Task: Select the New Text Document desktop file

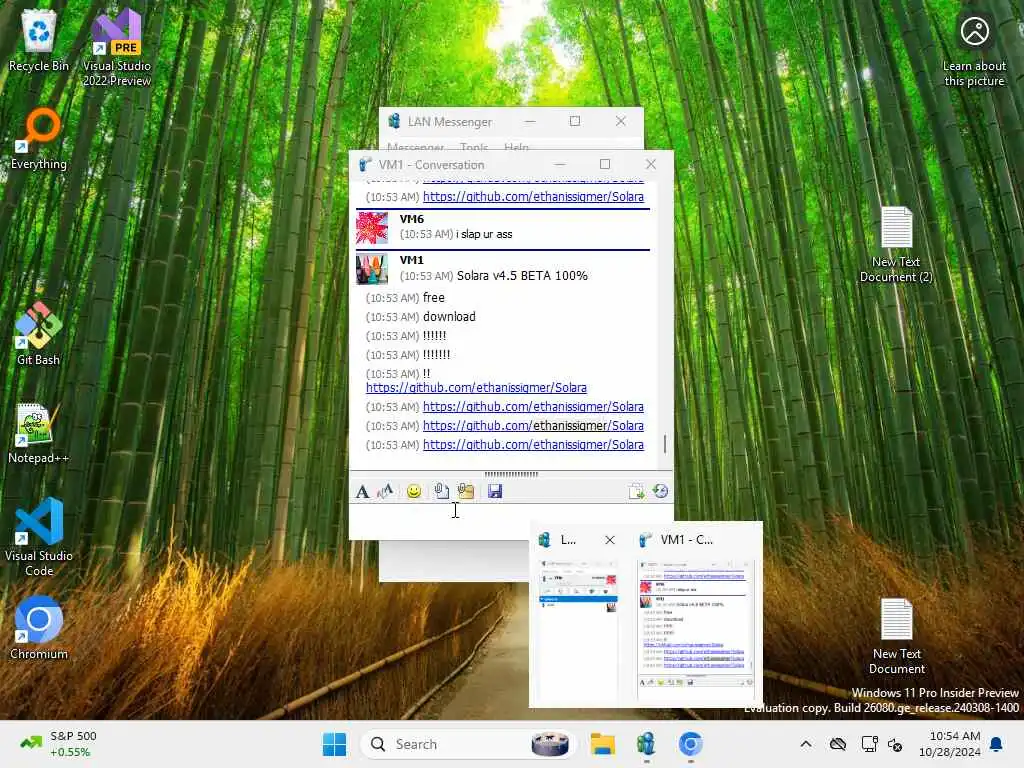Action: coord(896,636)
